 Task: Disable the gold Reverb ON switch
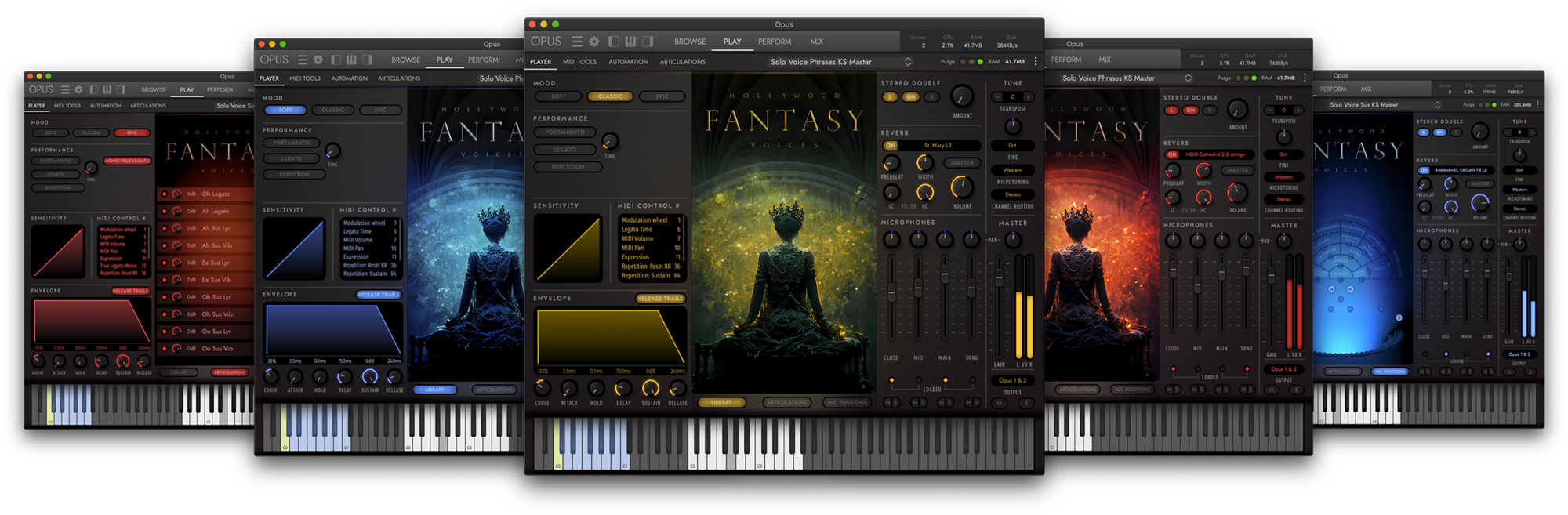click(891, 146)
